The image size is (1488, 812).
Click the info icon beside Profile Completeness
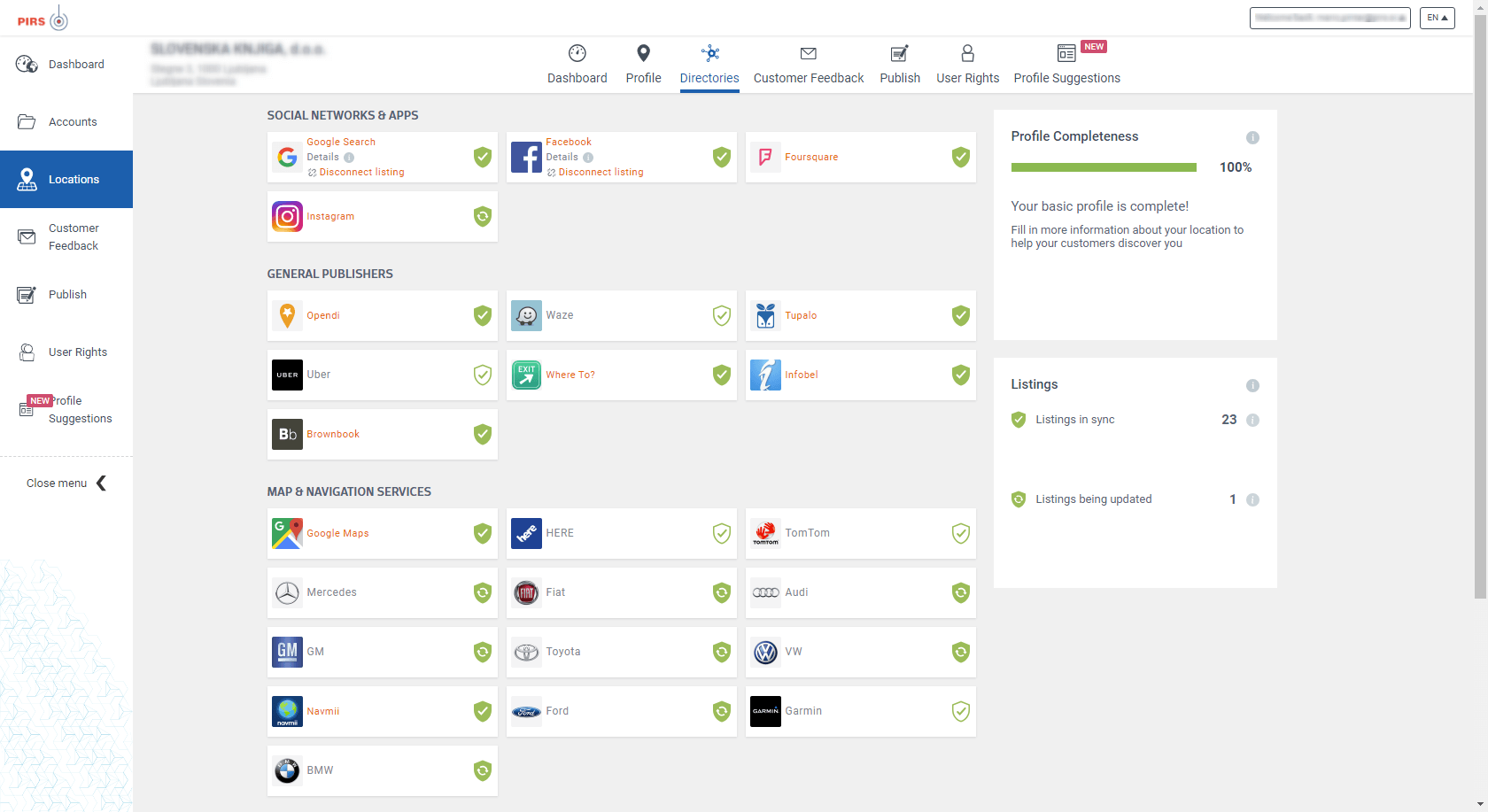click(1252, 137)
